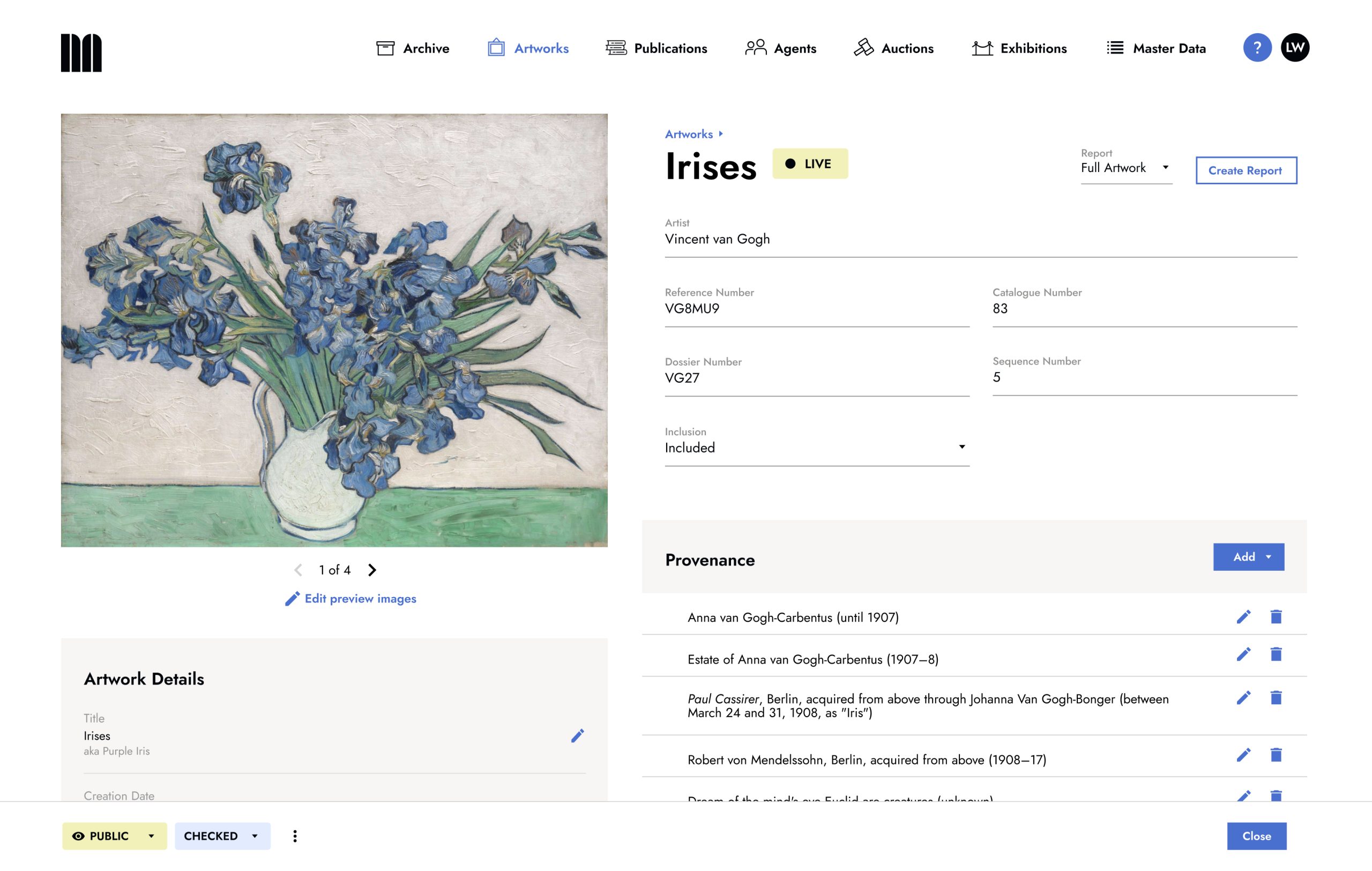Screen dimensions: 1372x871
Task: Open the LW user avatar menu
Action: 1294,48
